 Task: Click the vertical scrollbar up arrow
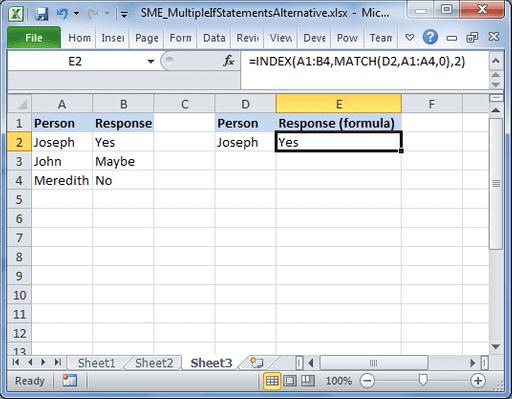[x=496, y=110]
